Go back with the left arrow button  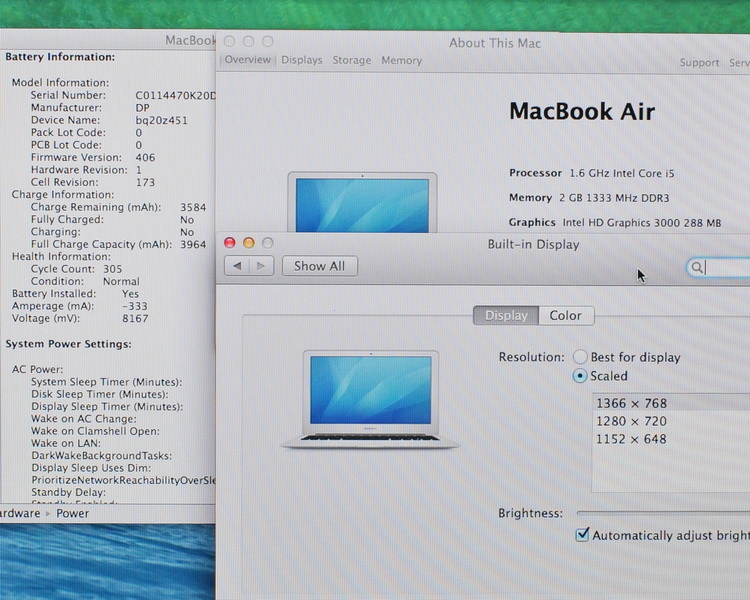coord(237,266)
